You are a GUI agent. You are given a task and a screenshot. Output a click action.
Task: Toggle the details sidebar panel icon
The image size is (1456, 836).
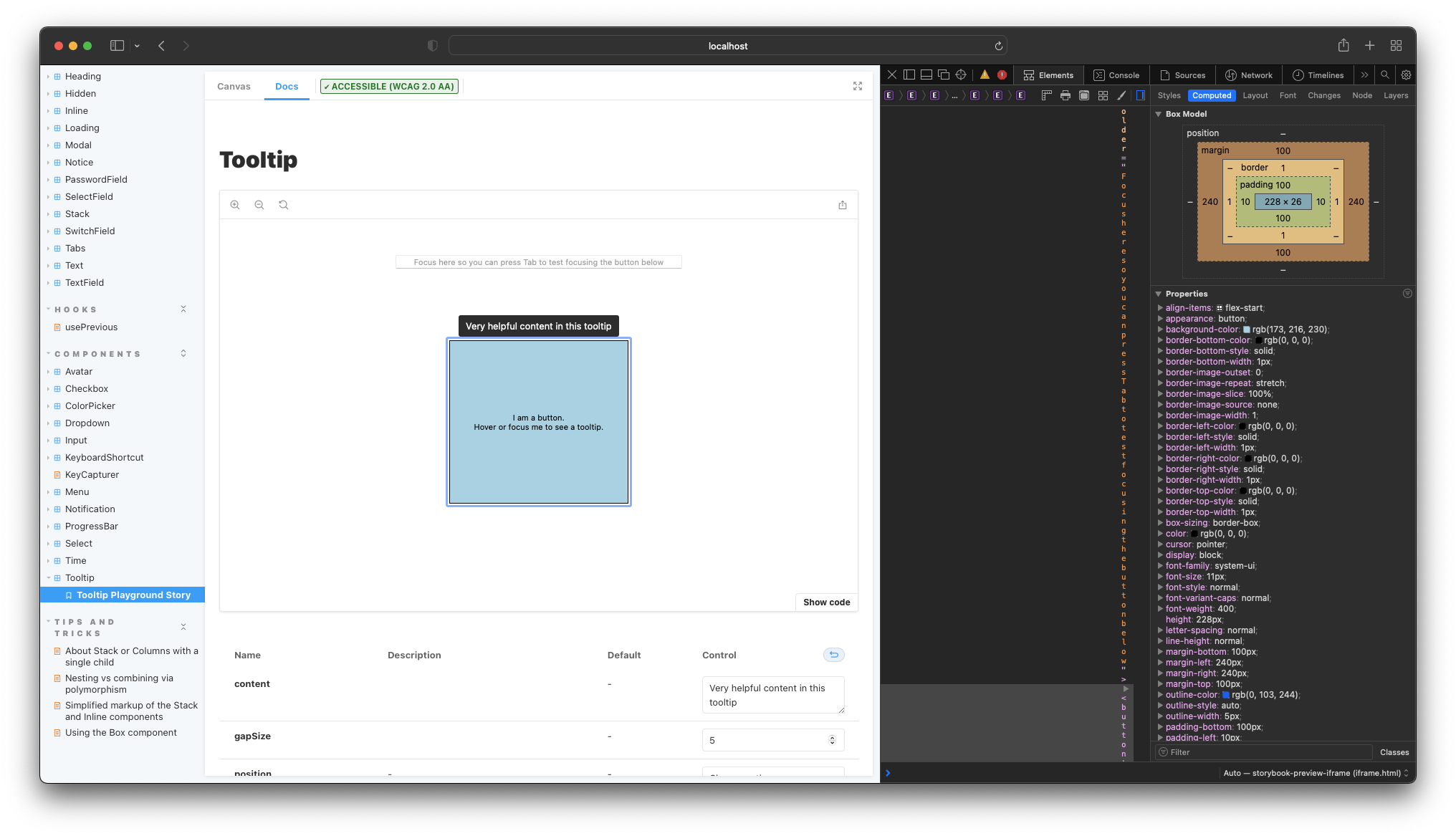(x=1141, y=95)
